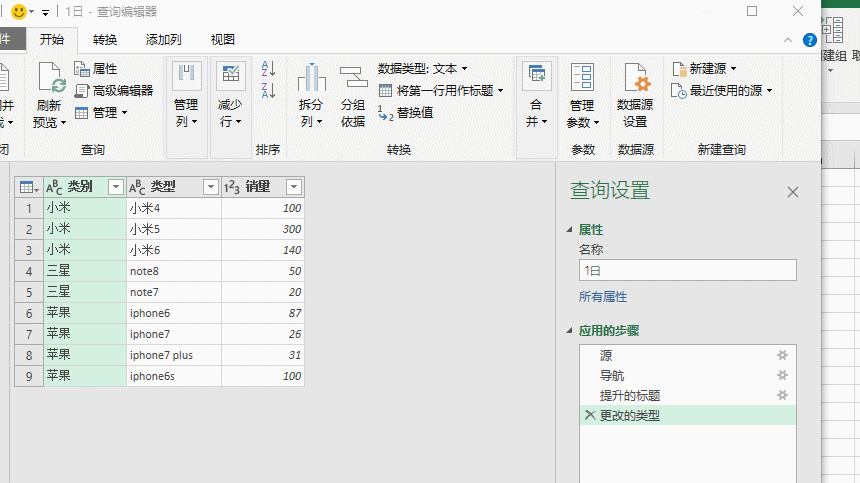Click the Manage Parameters (管理参数) icon

[582, 77]
